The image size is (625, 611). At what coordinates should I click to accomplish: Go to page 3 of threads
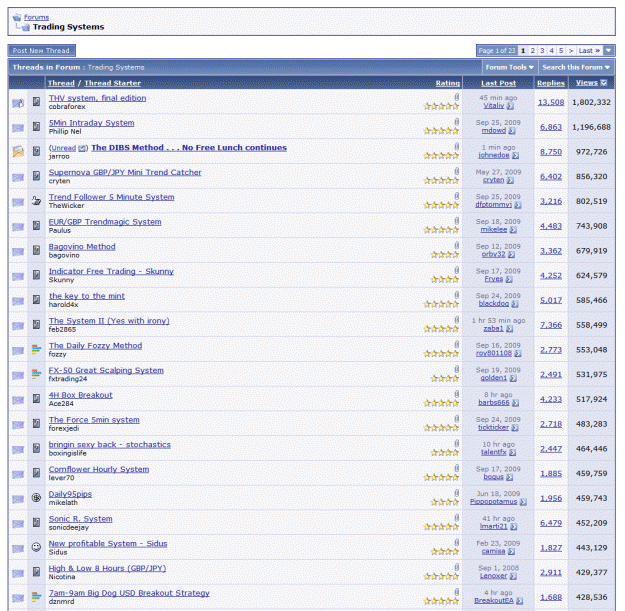click(542, 51)
